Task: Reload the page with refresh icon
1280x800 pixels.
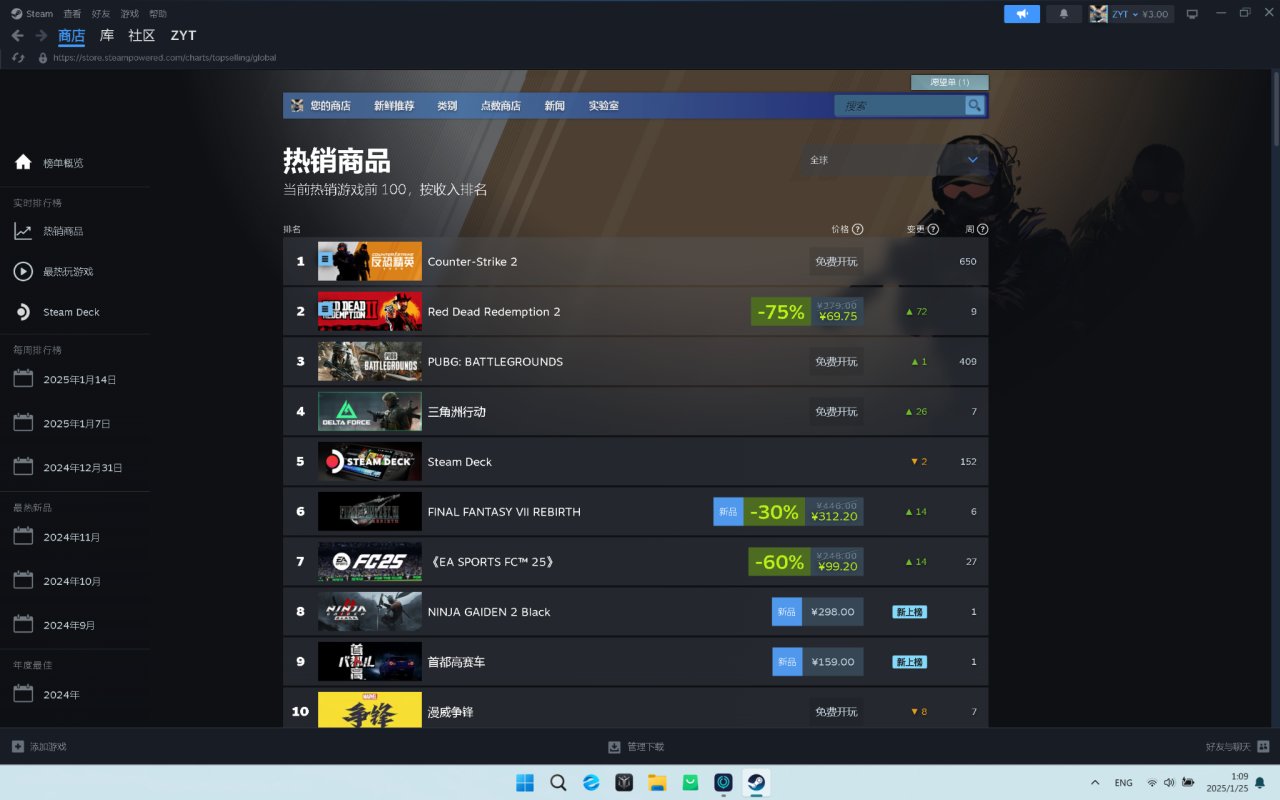Action: 18,58
